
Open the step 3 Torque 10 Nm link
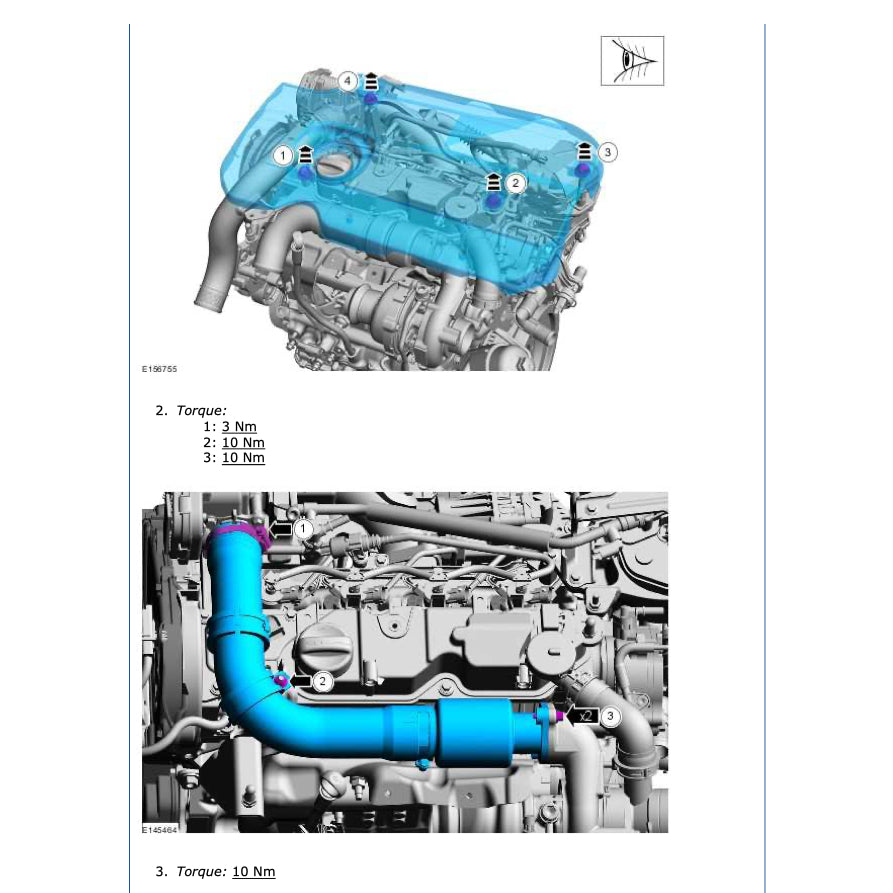point(254,871)
